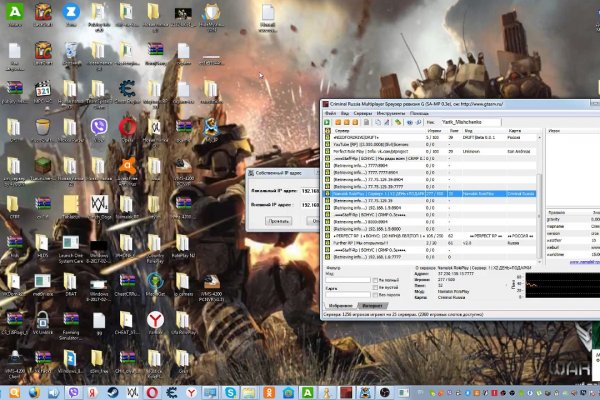Open the Yandex Browser desktop icon

(x=156, y=319)
